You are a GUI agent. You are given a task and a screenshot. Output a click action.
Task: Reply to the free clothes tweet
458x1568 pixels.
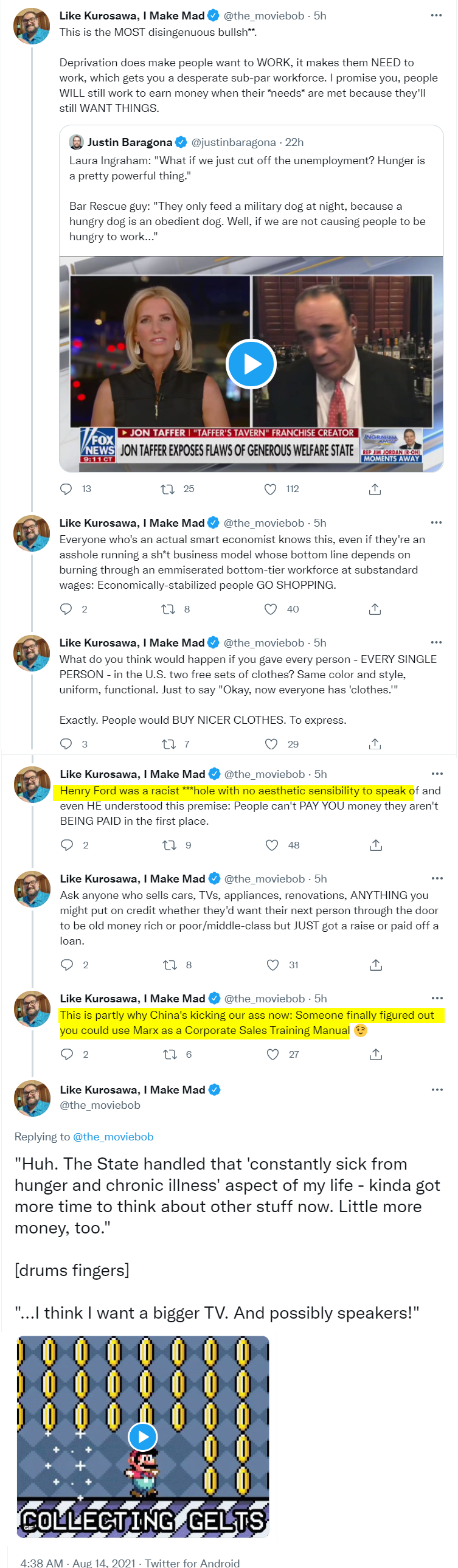pyautogui.click(x=66, y=744)
